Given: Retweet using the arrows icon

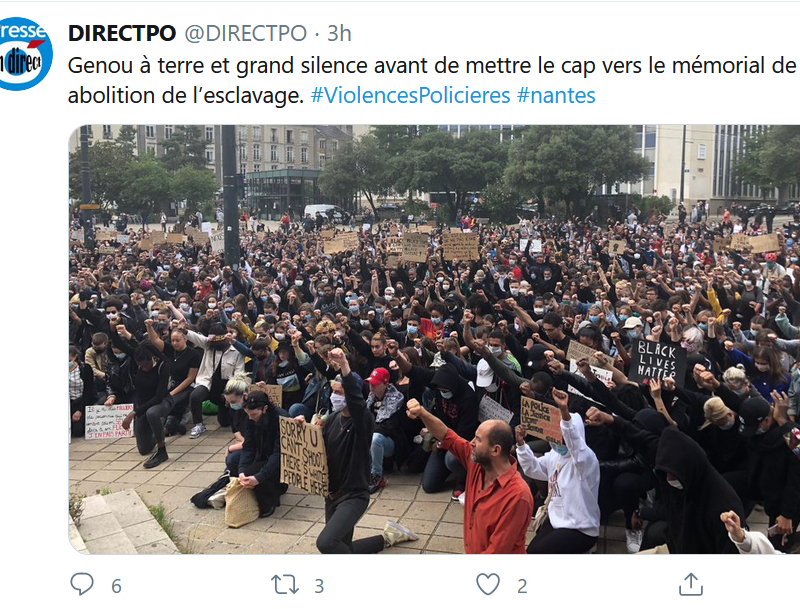Looking at the screenshot, I should pyautogui.click(x=285, y=585).
